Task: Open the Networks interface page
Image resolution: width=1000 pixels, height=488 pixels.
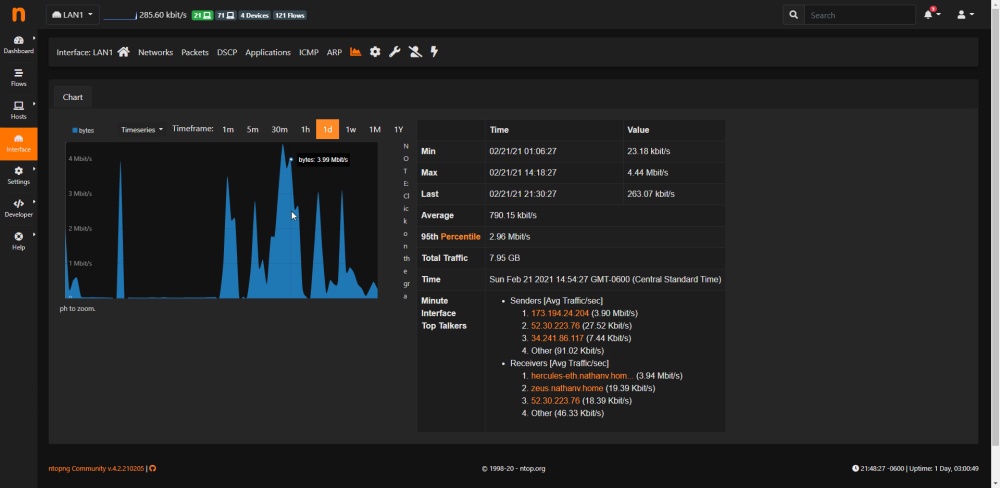Action: click(x=156, y=52)
